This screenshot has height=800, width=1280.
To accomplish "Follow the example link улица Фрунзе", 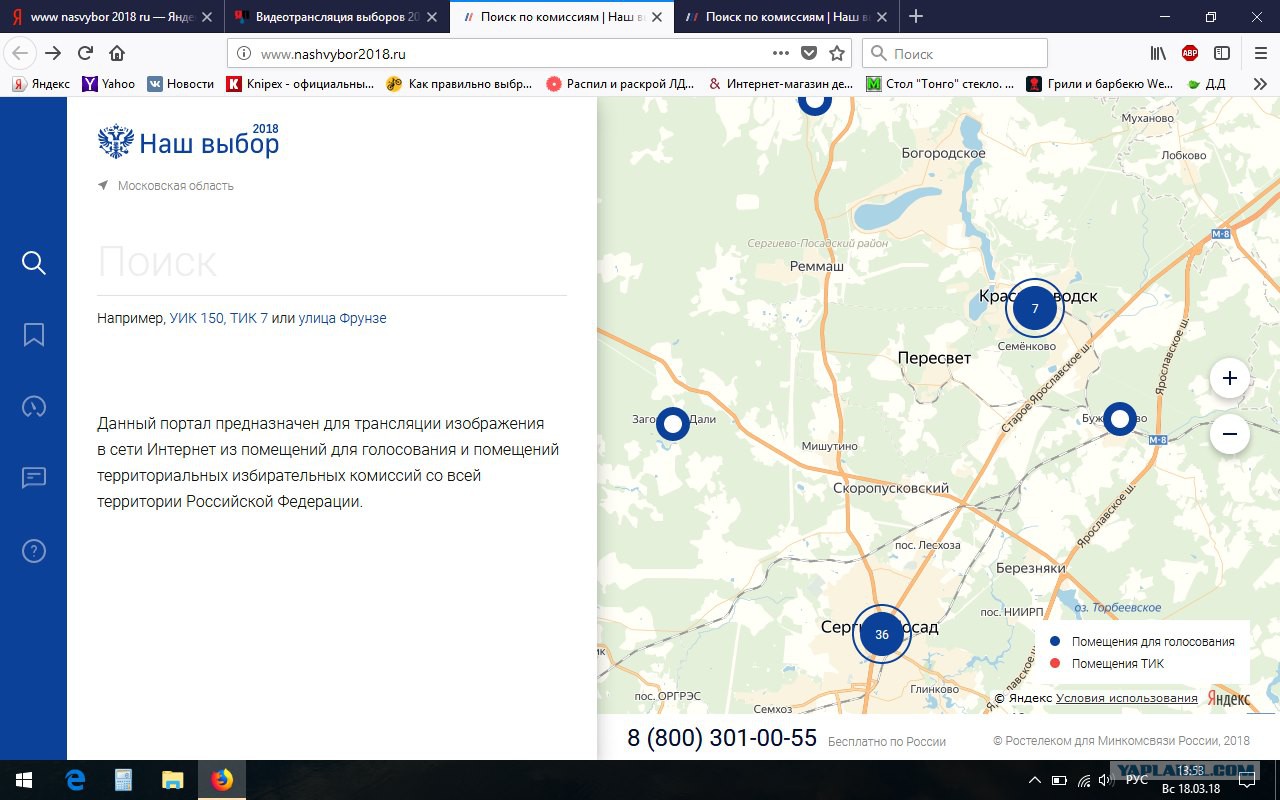I will coord(342,318).
